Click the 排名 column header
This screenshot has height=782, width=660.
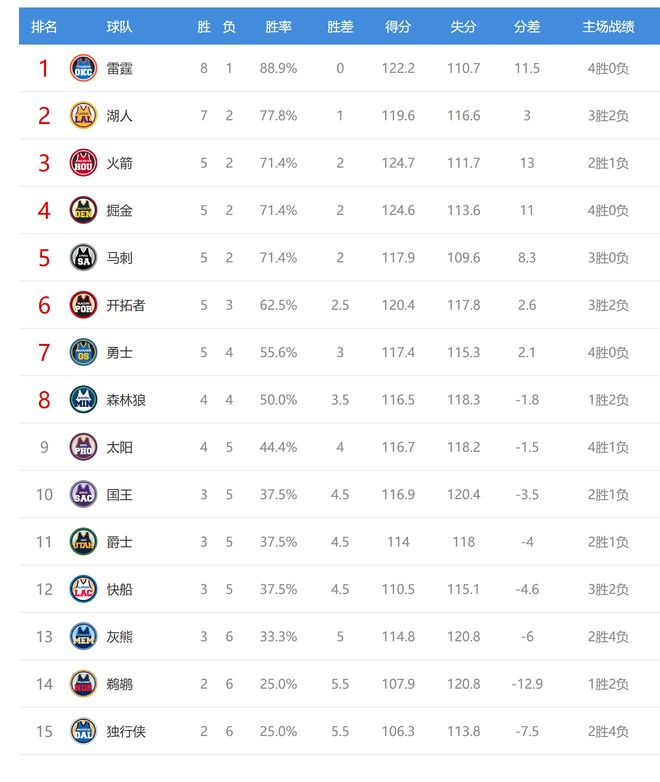coord(44,27)
